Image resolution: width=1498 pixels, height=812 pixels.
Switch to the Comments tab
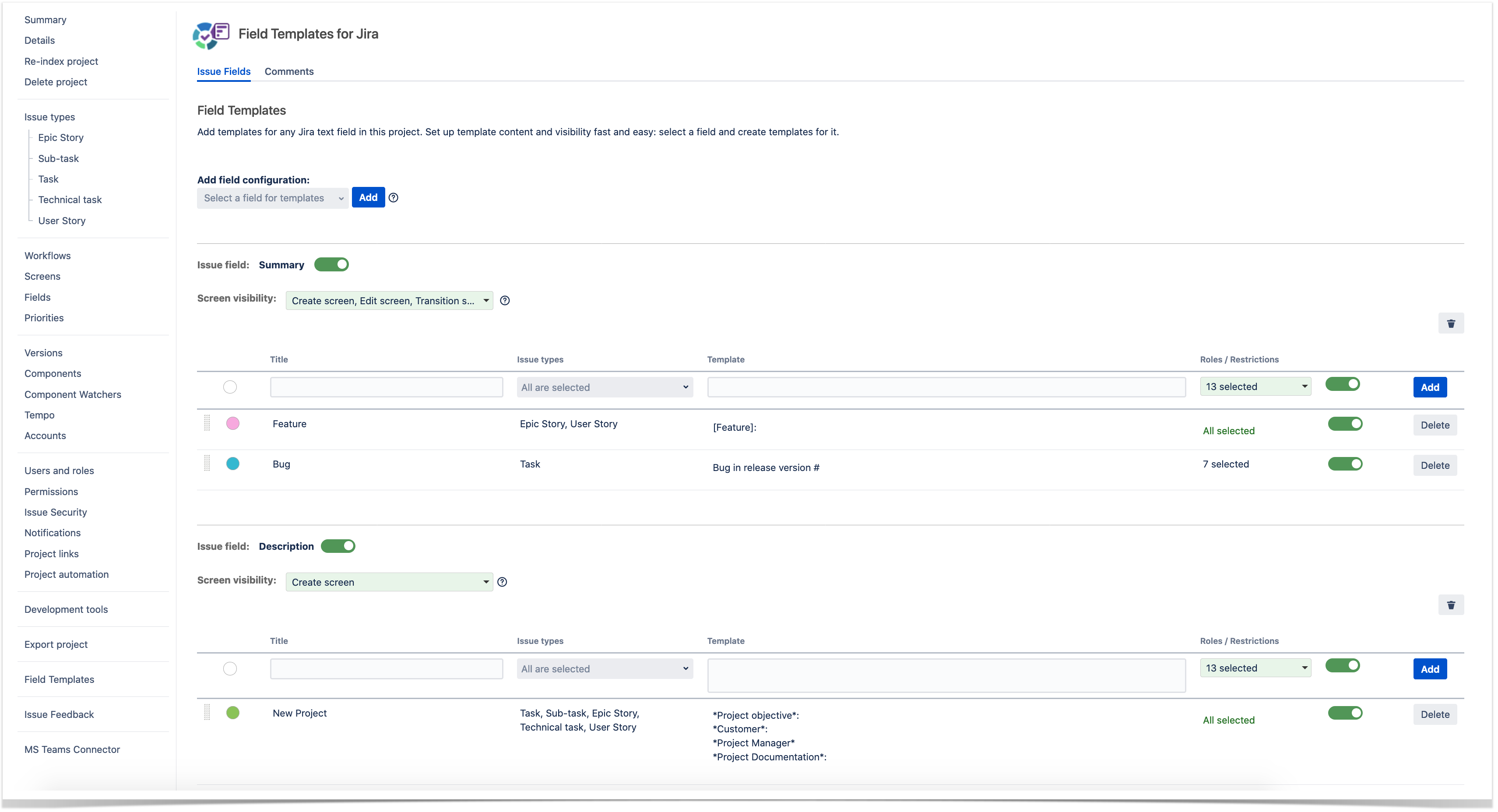pyautogui.click(x=290, y=71)
